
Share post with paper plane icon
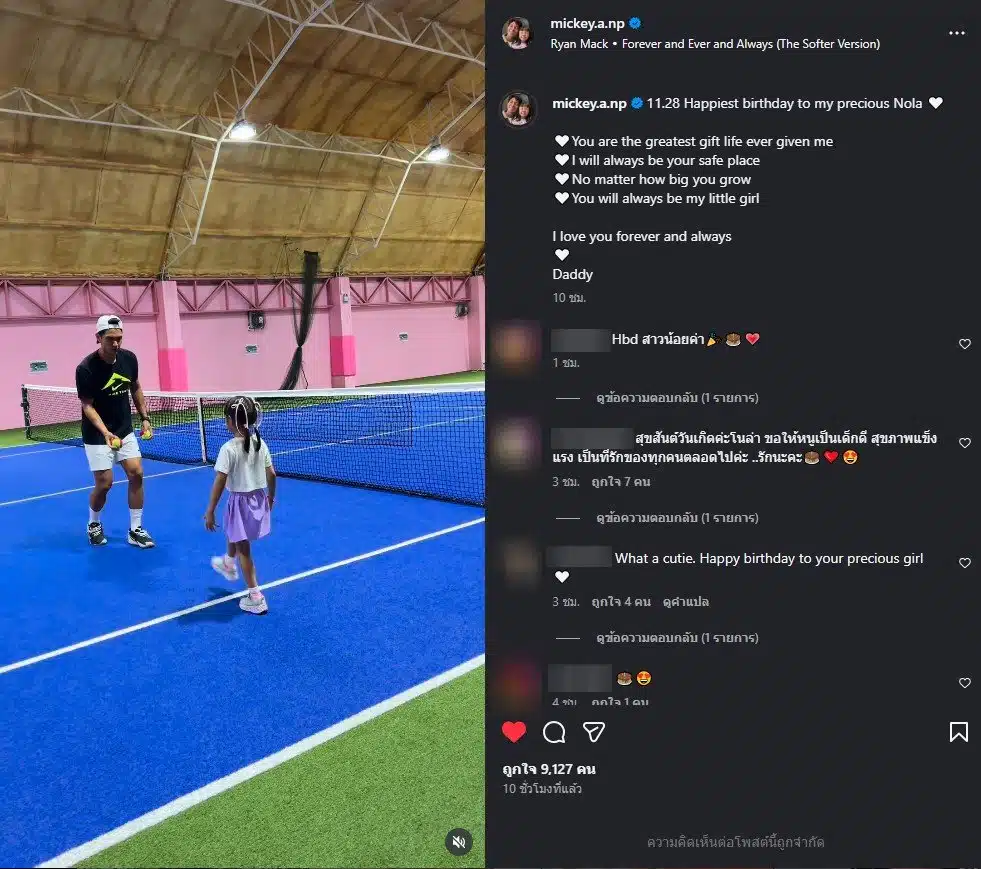[593, 732]
